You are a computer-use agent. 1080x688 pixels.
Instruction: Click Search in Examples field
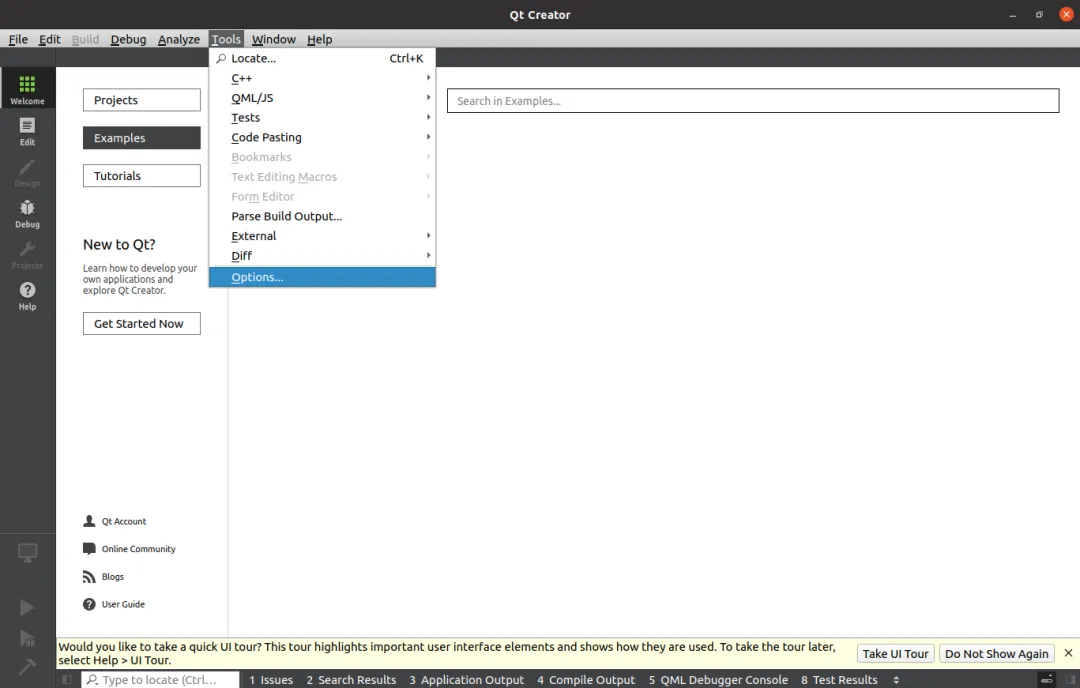coord(753,101)
